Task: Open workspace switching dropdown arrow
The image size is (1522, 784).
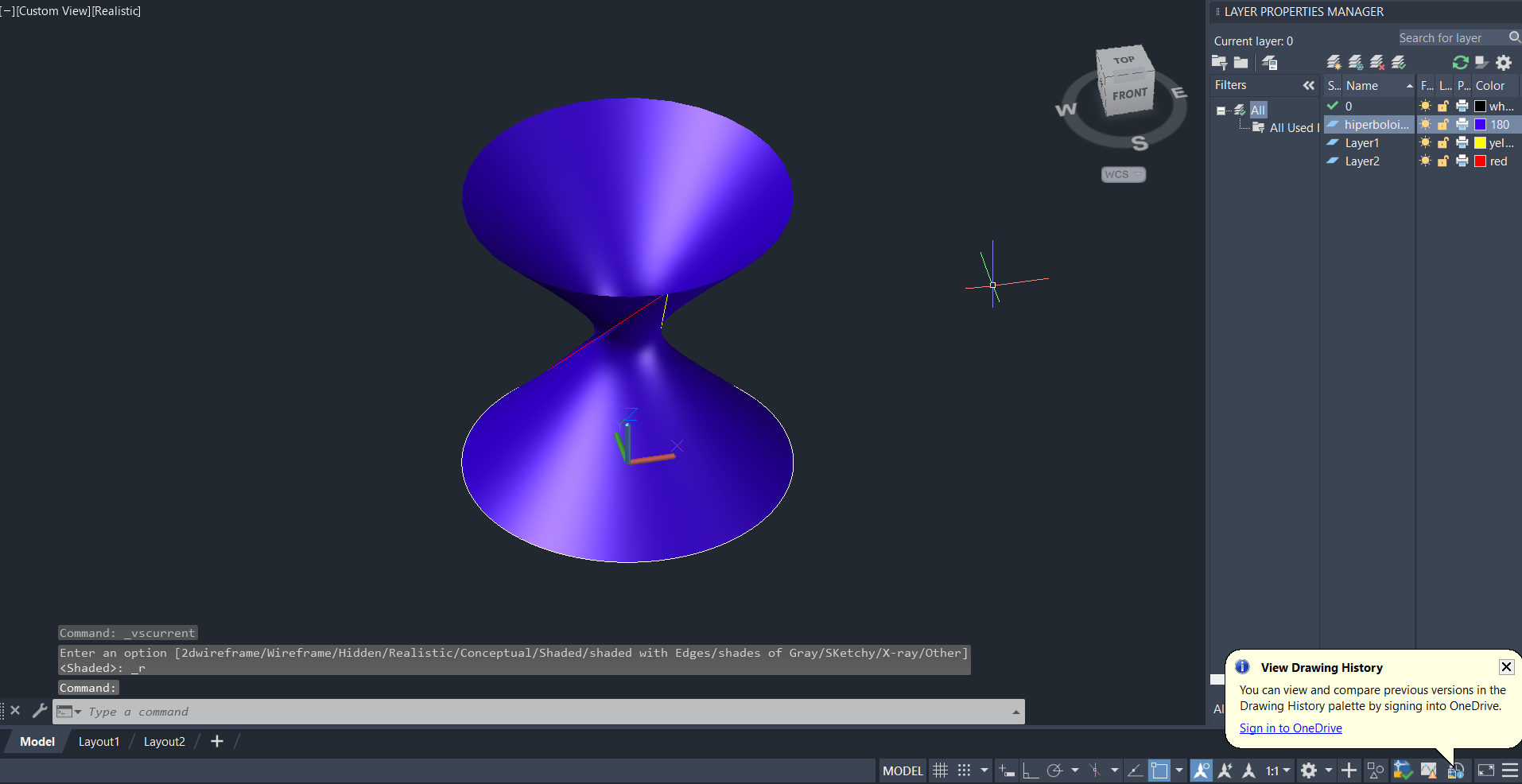Action: [x=1328, y=770]
